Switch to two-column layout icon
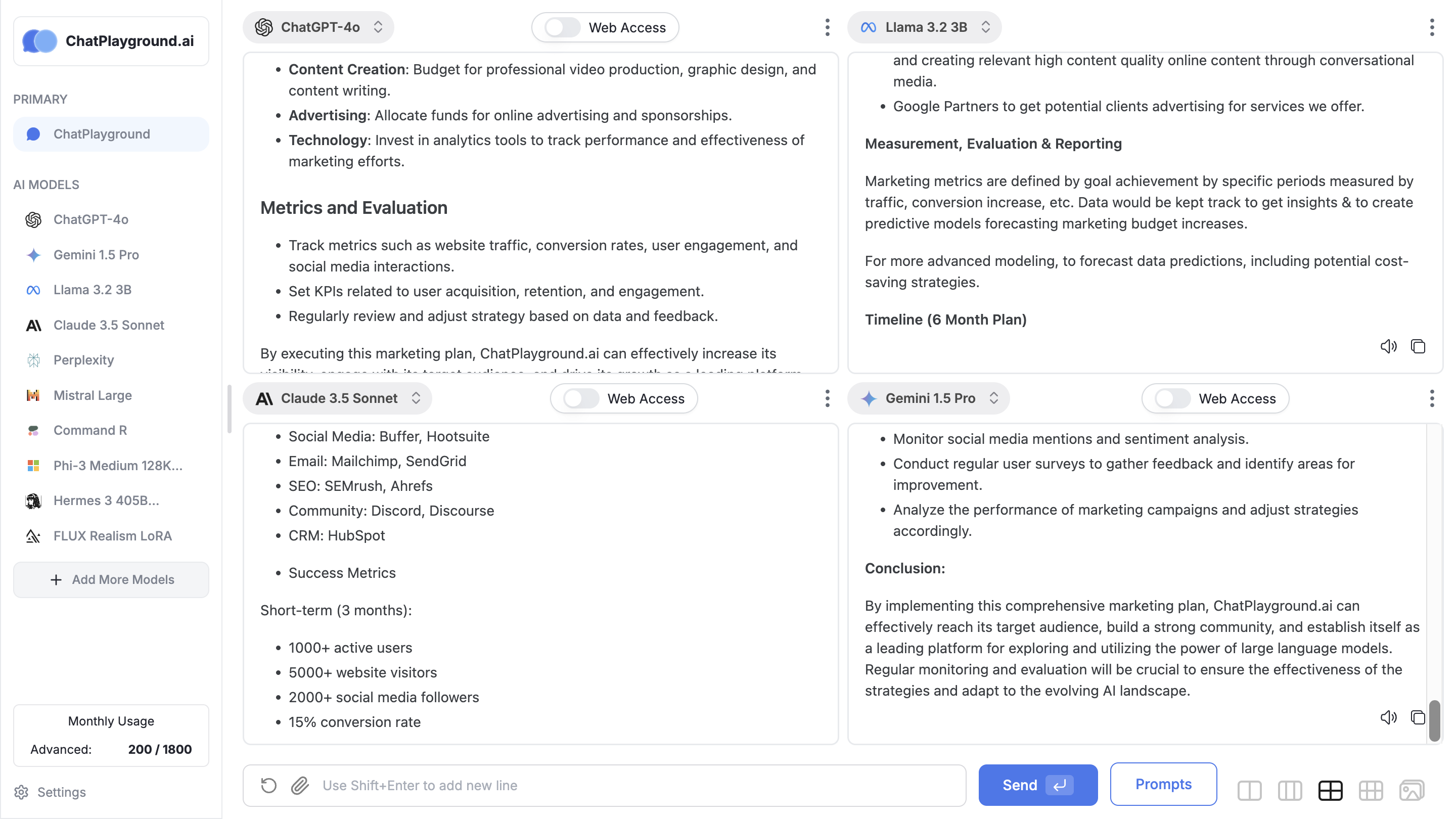 (x=1249, y=790)
